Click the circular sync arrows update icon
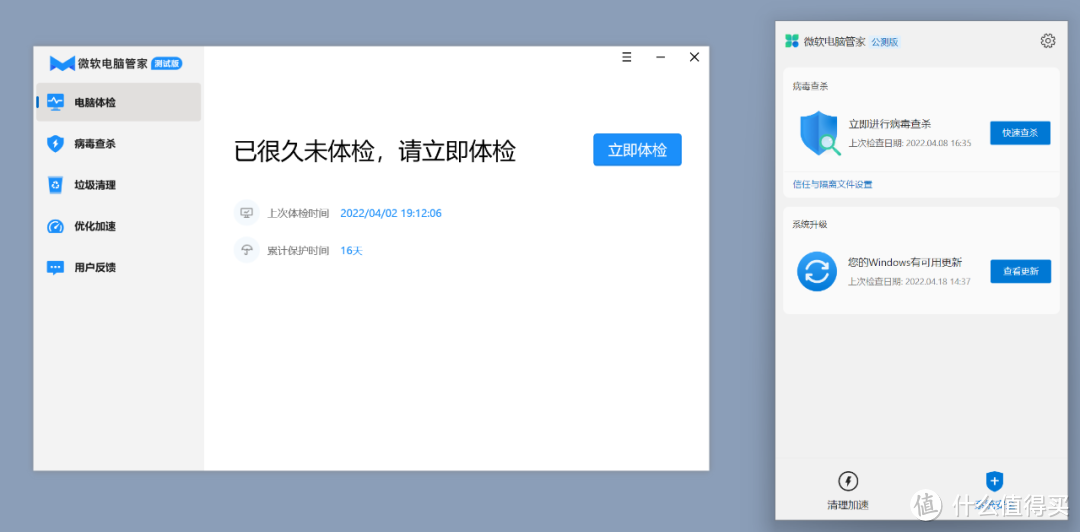1080x532 pixels. (x=817, y=272)
